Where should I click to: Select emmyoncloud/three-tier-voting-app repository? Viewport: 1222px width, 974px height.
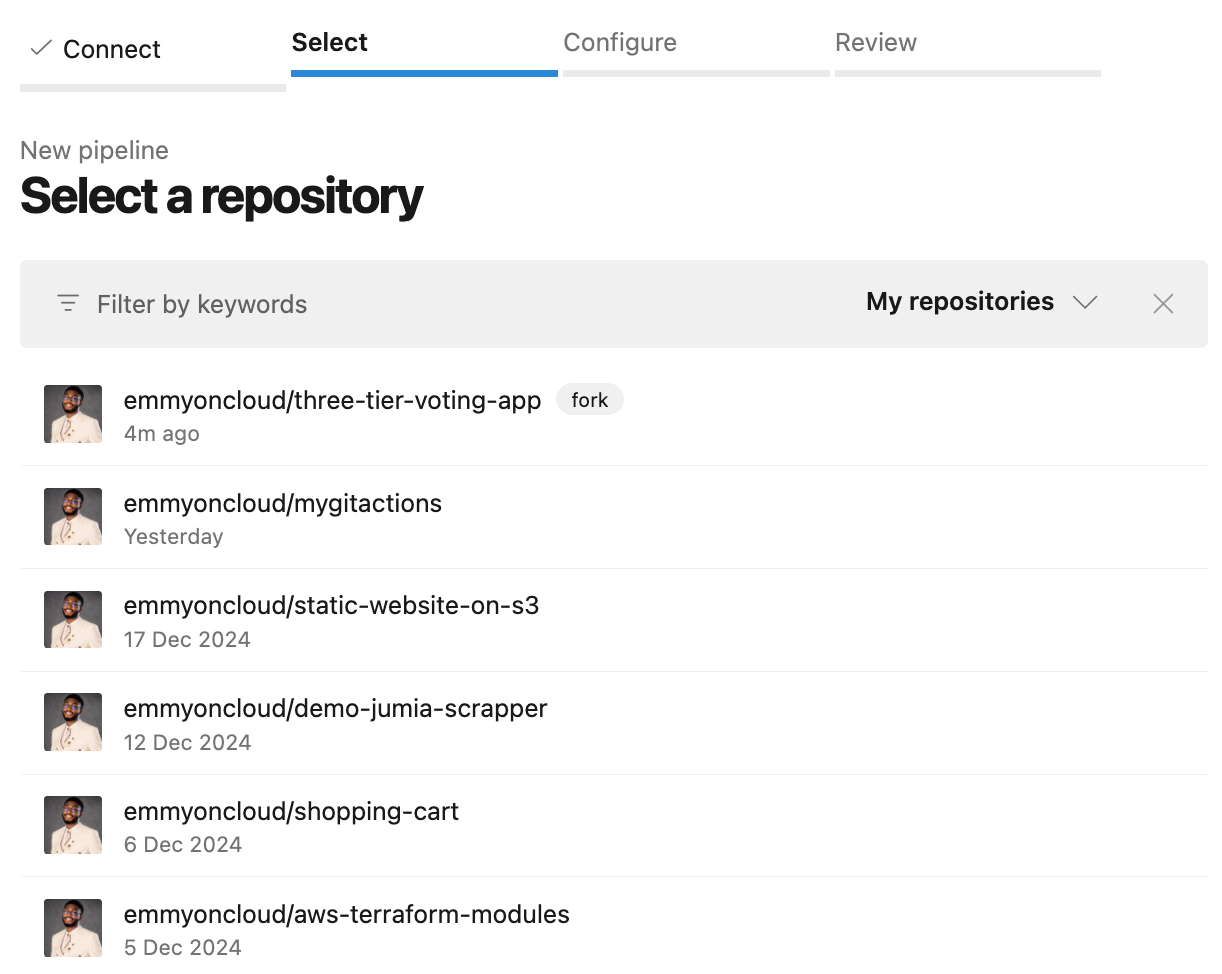coord(614,414)
